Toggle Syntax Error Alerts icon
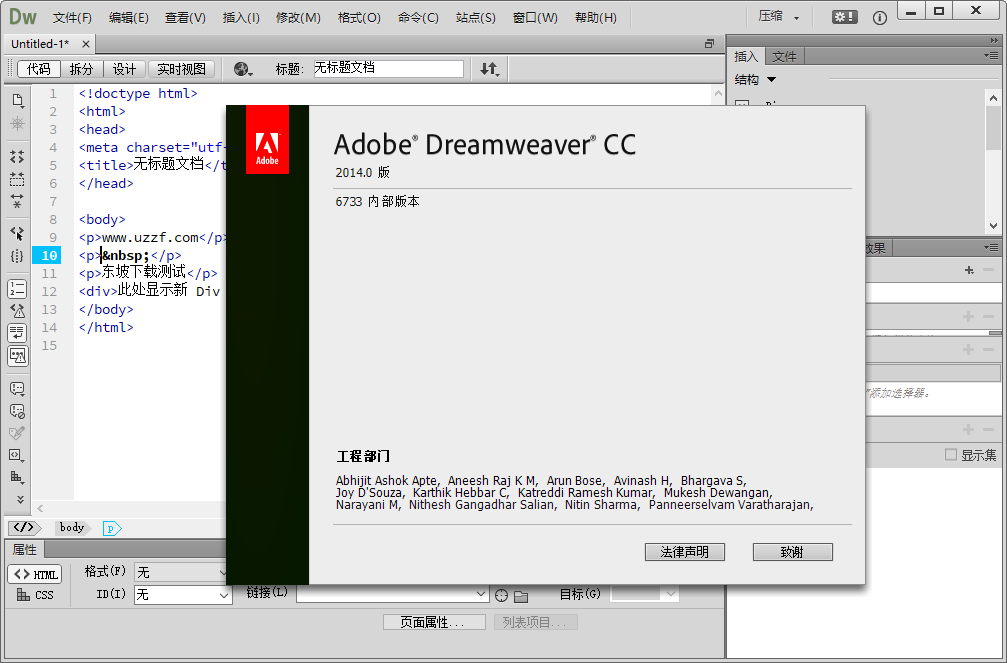Image resolution: width=1007 pixels, height=663 pixels. click(x=17, y=355)
